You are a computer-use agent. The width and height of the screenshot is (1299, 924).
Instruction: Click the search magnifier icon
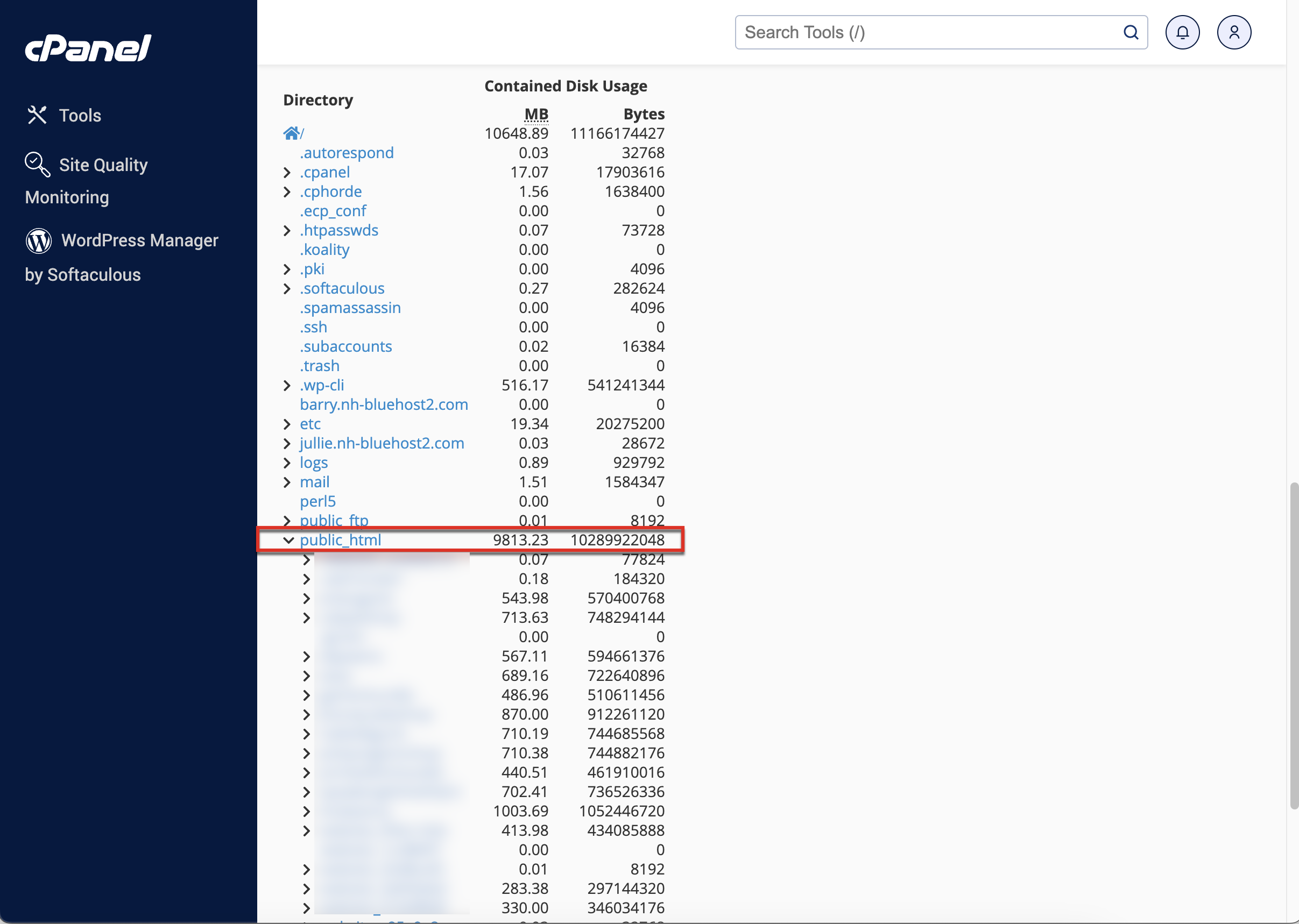[1130, 32]
